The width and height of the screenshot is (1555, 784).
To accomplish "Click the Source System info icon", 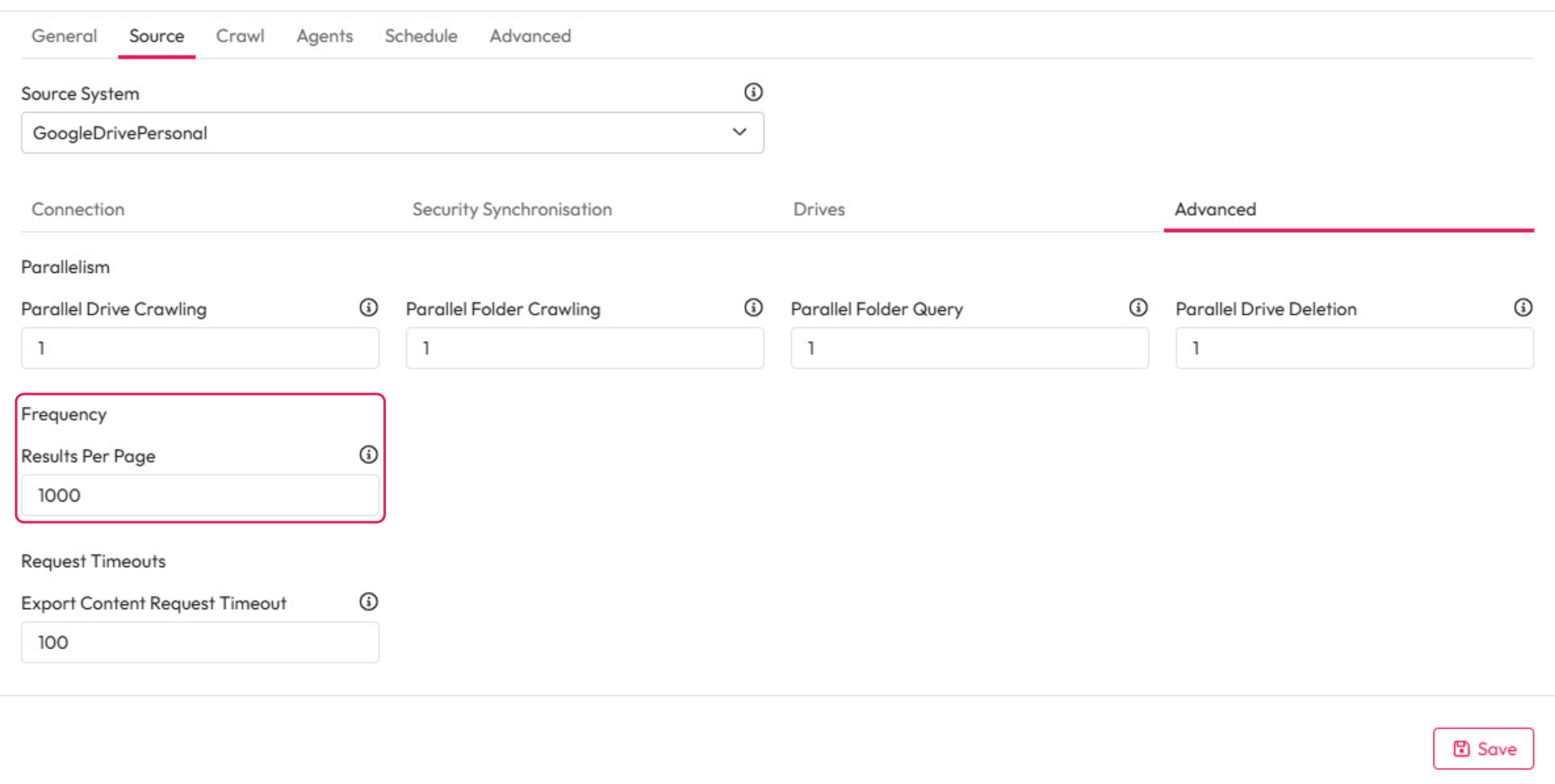I will pos(753,92).
